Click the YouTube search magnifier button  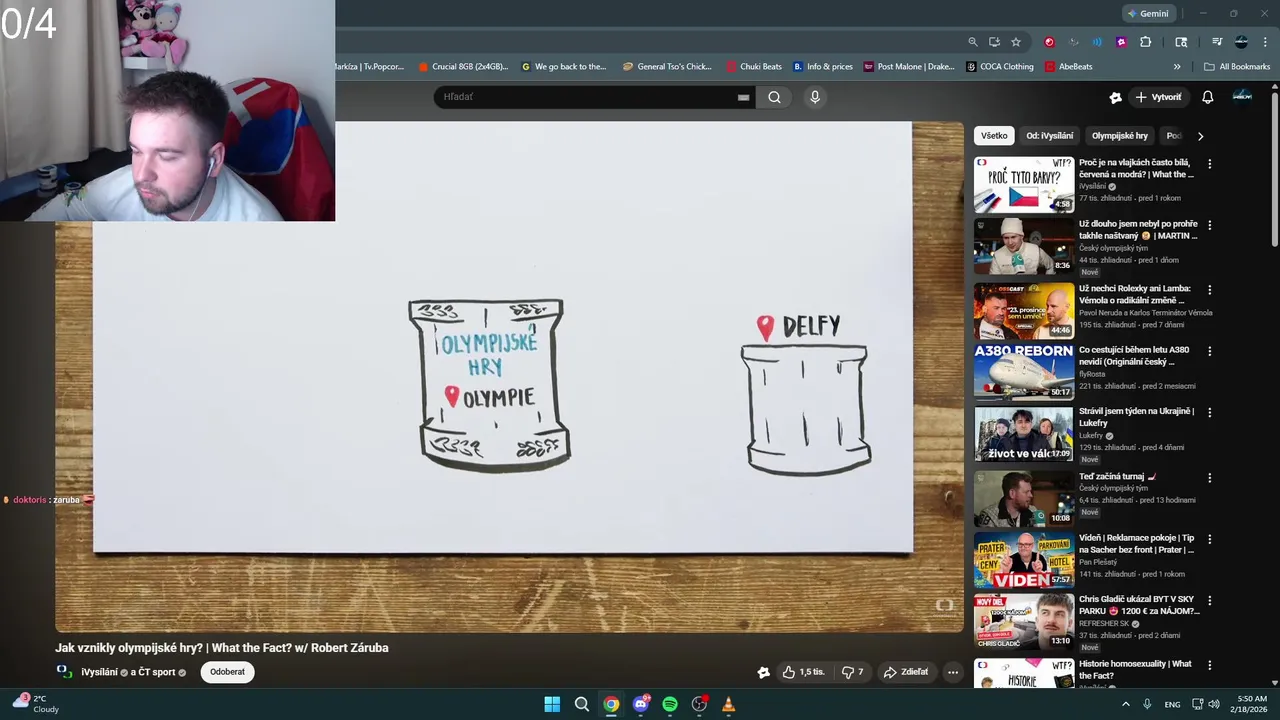click(774, 97)
